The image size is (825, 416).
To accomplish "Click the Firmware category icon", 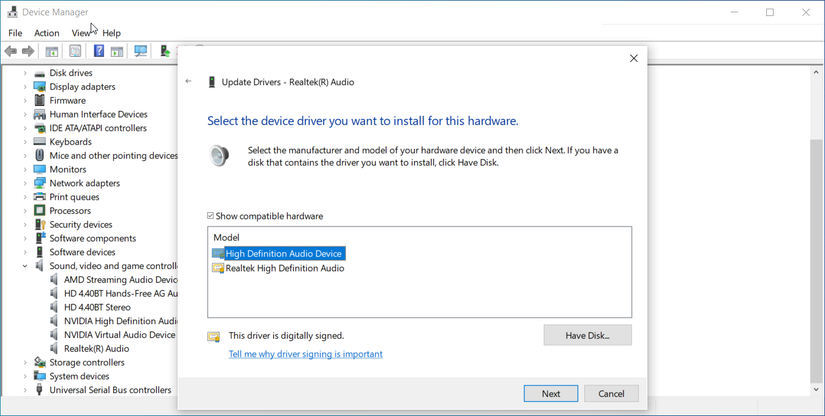I will pyautogui.click(x=39, y=100).
